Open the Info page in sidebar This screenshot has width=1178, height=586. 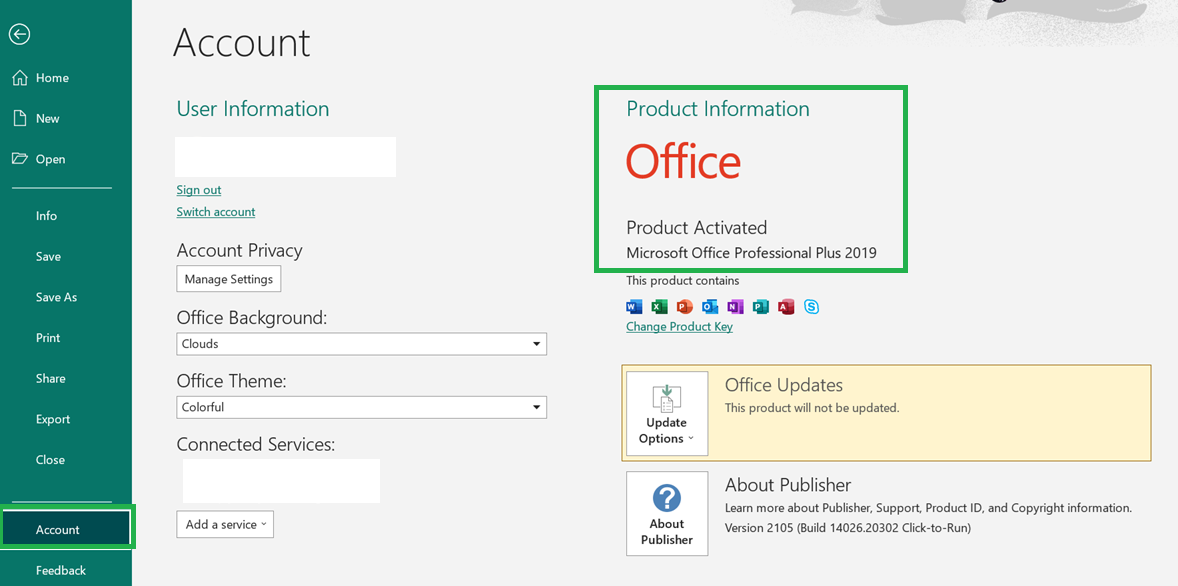[x=47, y=216]
